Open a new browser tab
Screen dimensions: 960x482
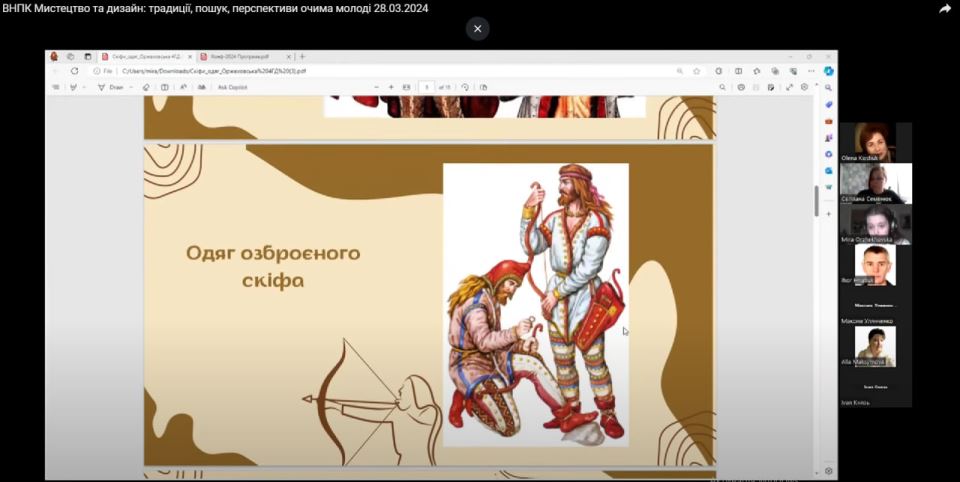coord(303,57)
